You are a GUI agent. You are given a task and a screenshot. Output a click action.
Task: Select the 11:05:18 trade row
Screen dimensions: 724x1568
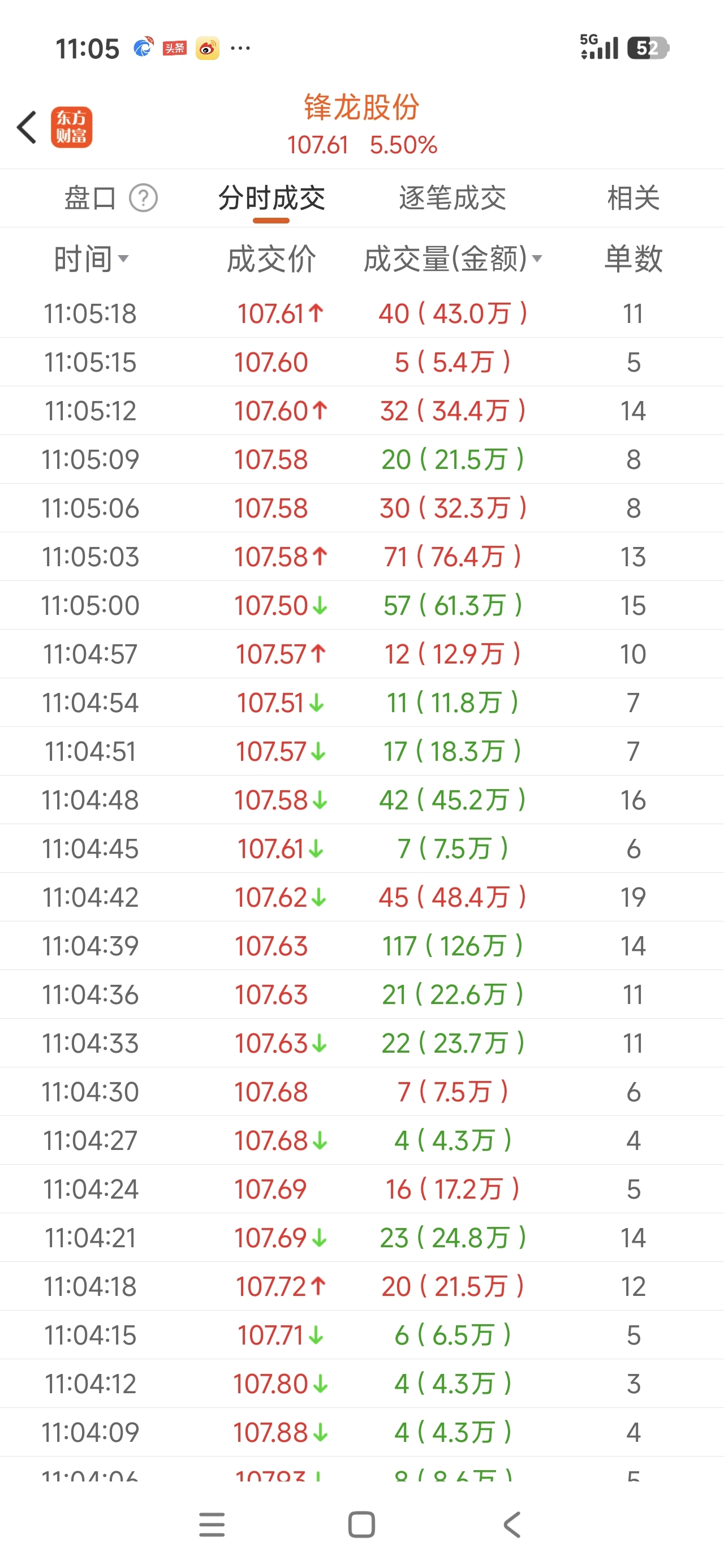361,313
